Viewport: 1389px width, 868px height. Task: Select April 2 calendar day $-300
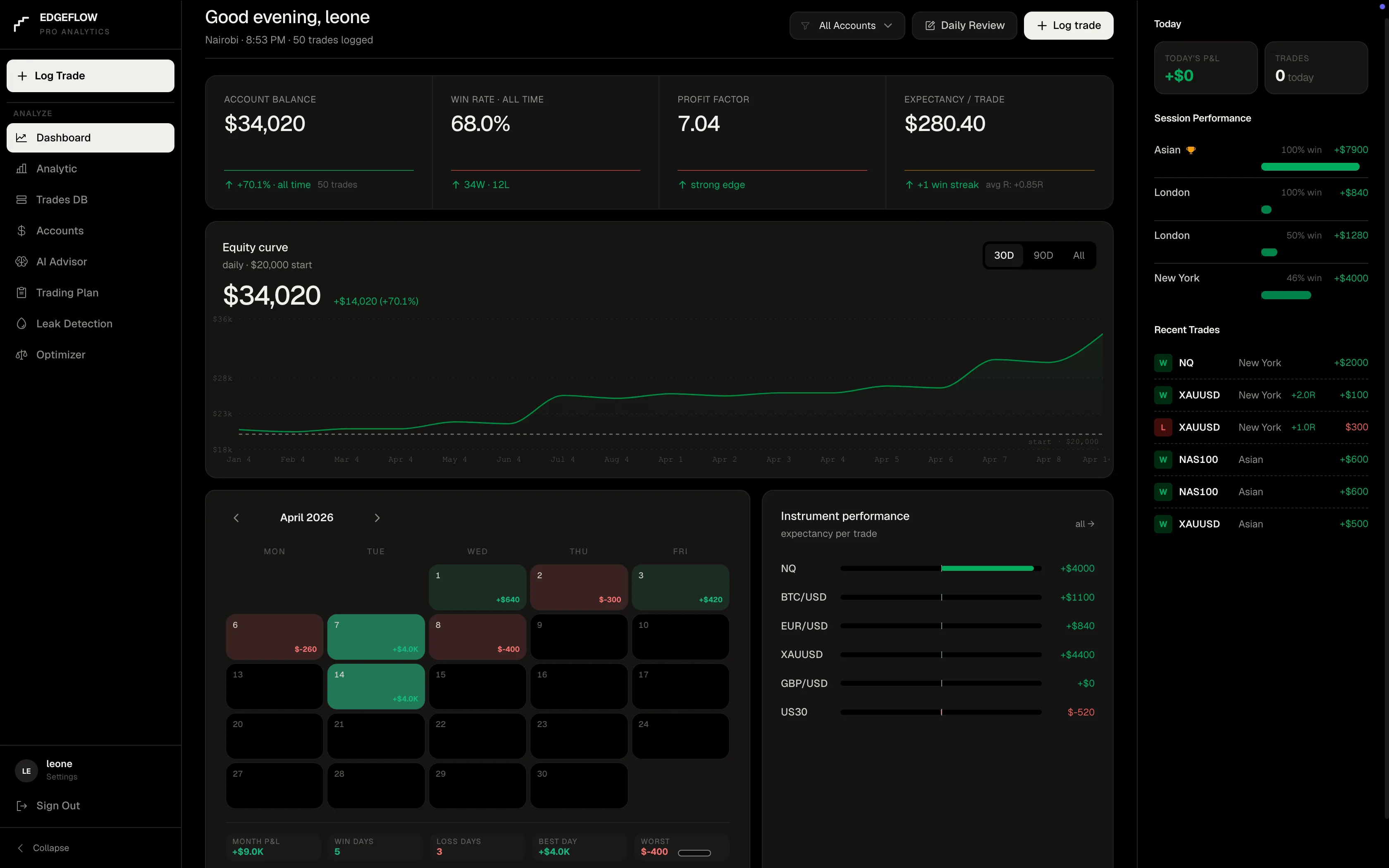tap(579, 587)
